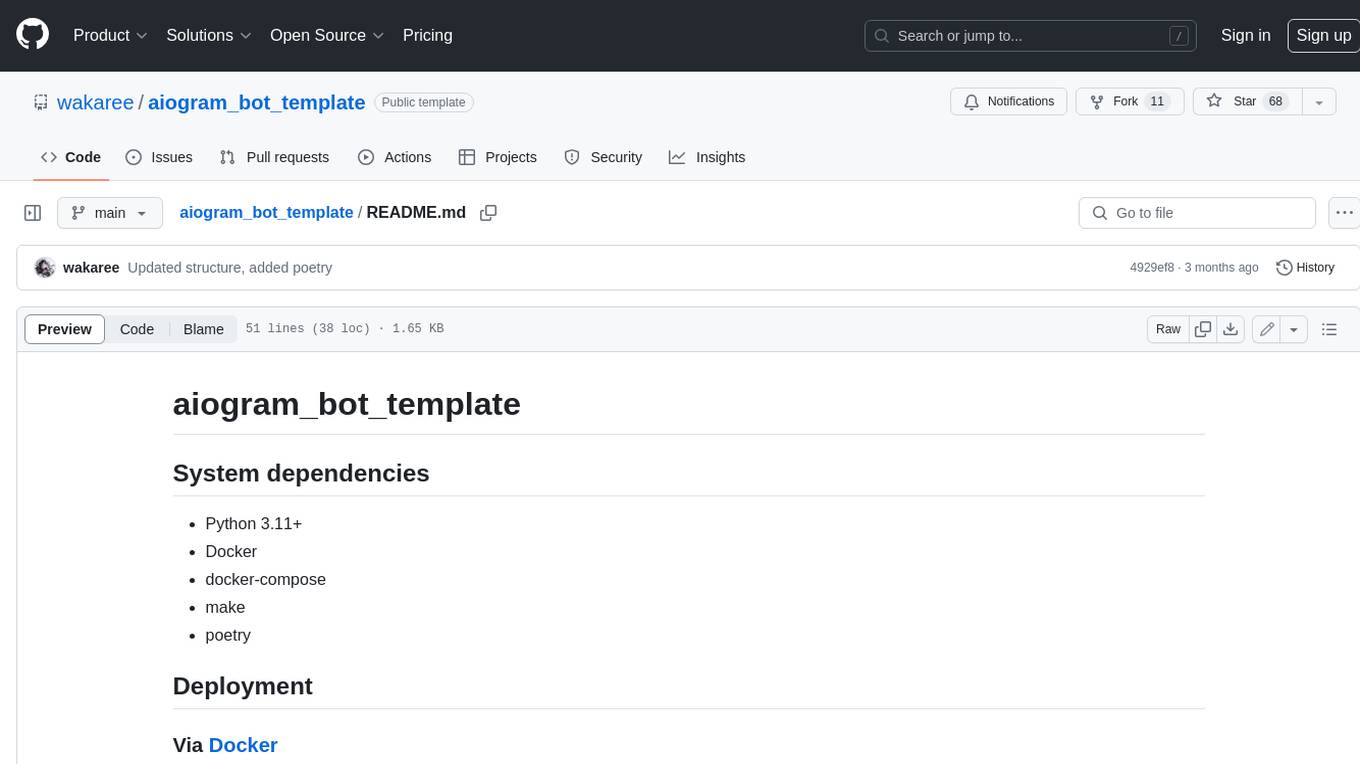The image size is (1360, 764).
Task: Download the raw file
Action: 1231,329
